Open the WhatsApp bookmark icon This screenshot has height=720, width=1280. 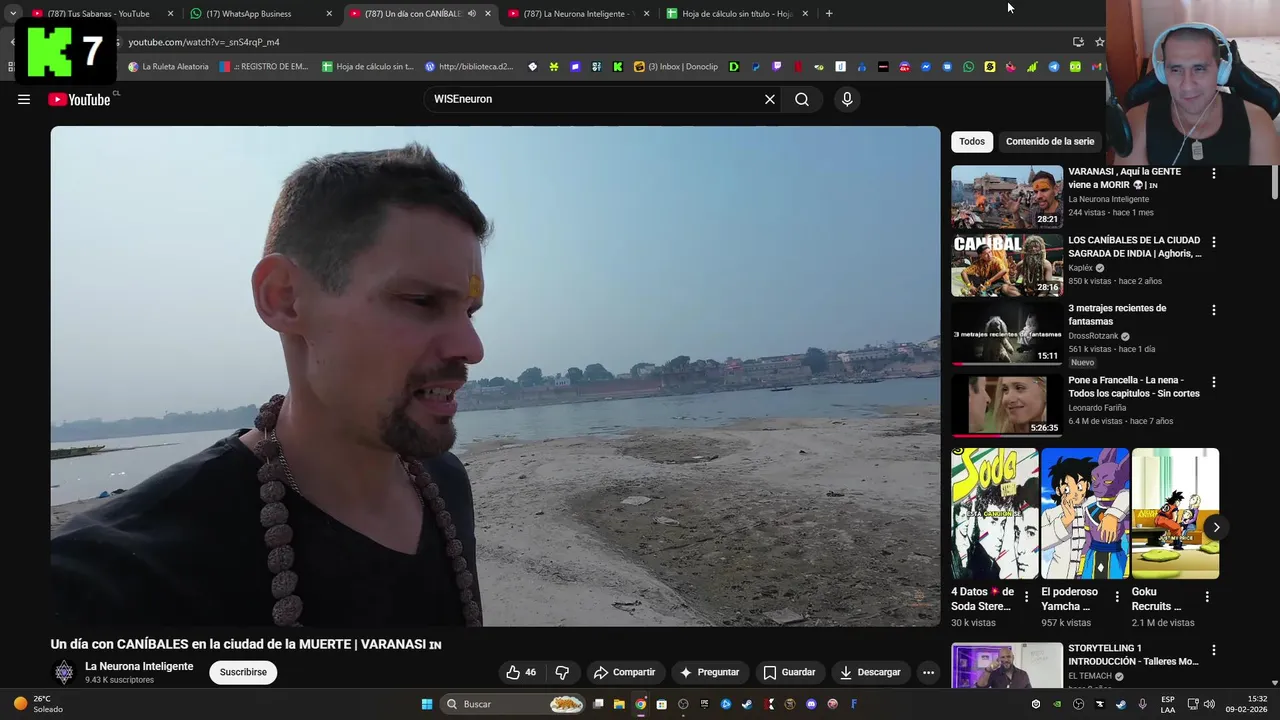click(968, 67)
